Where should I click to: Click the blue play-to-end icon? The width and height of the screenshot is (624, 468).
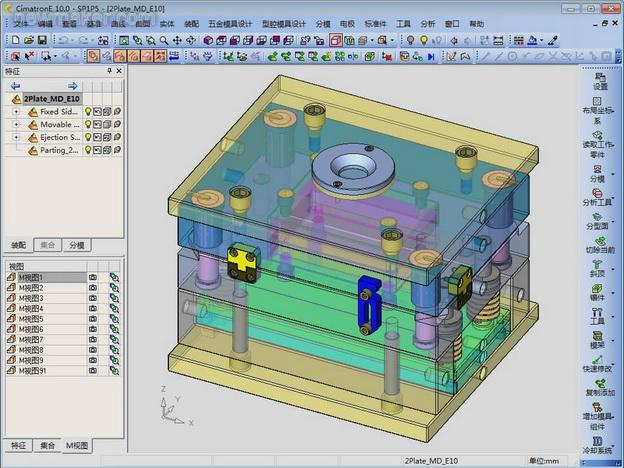click(431, 57)
